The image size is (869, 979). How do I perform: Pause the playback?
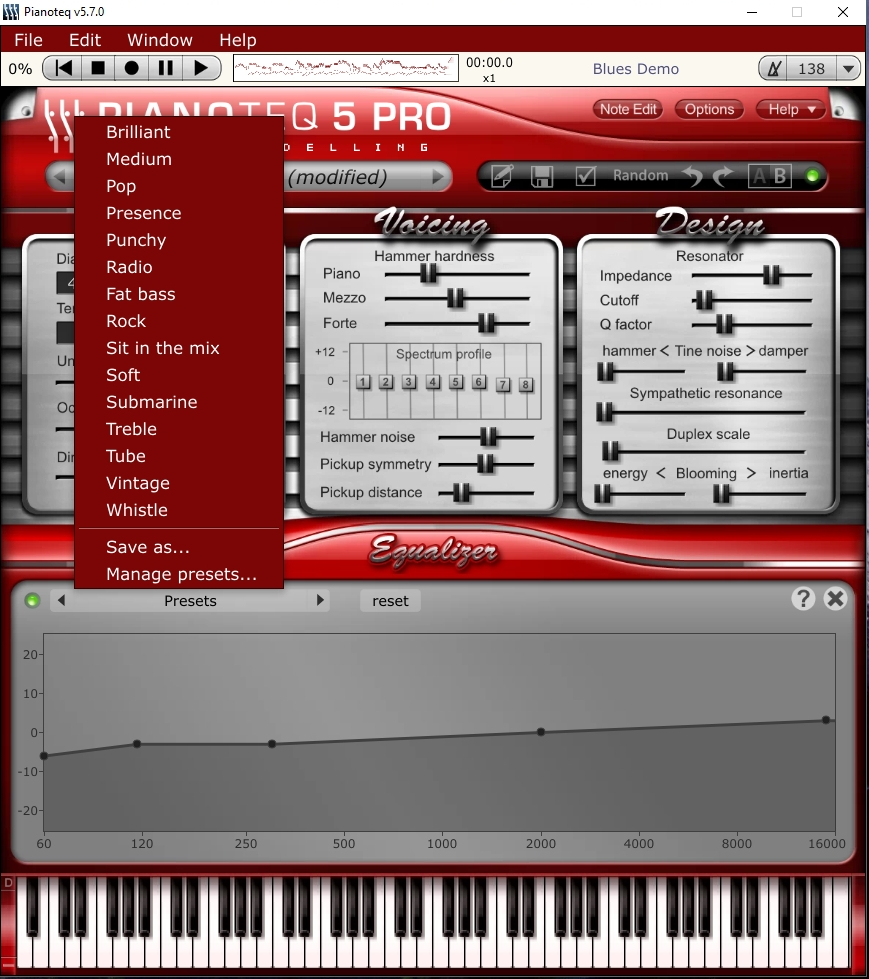(x=165, y=68)
